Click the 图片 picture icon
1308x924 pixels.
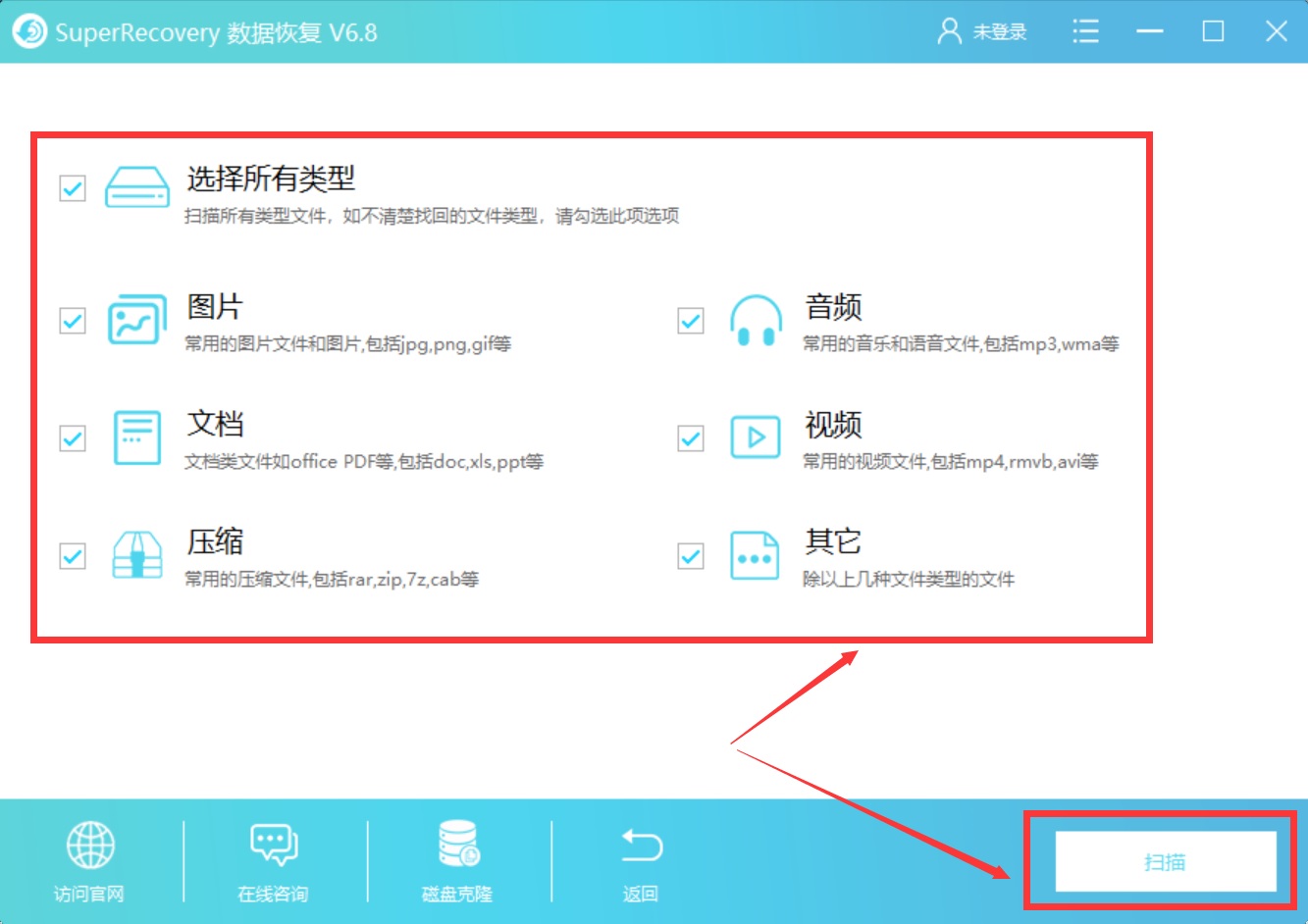coord(136,321)
